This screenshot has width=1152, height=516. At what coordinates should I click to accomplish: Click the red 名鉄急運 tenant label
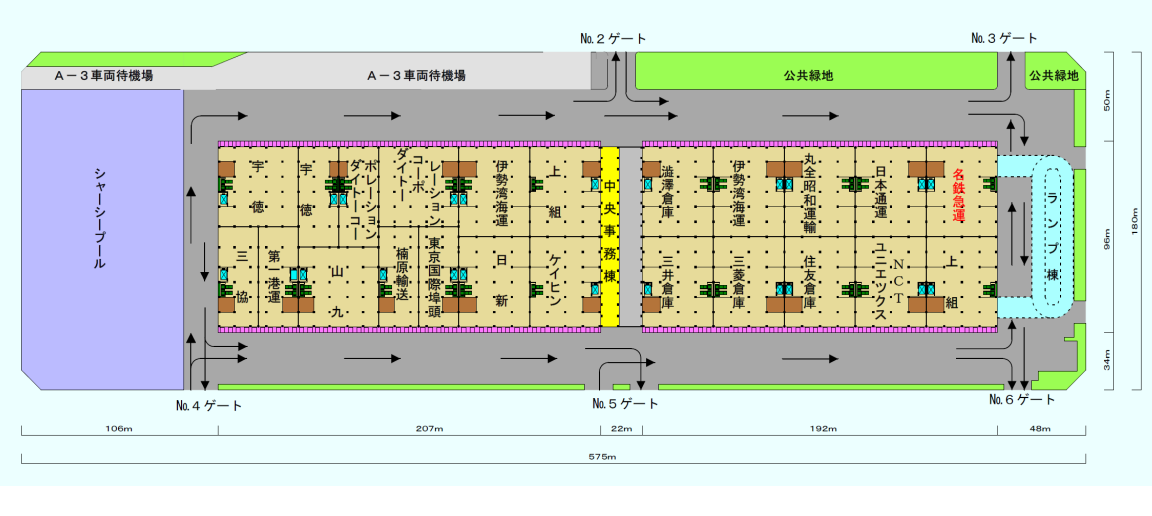click(958, 196)
